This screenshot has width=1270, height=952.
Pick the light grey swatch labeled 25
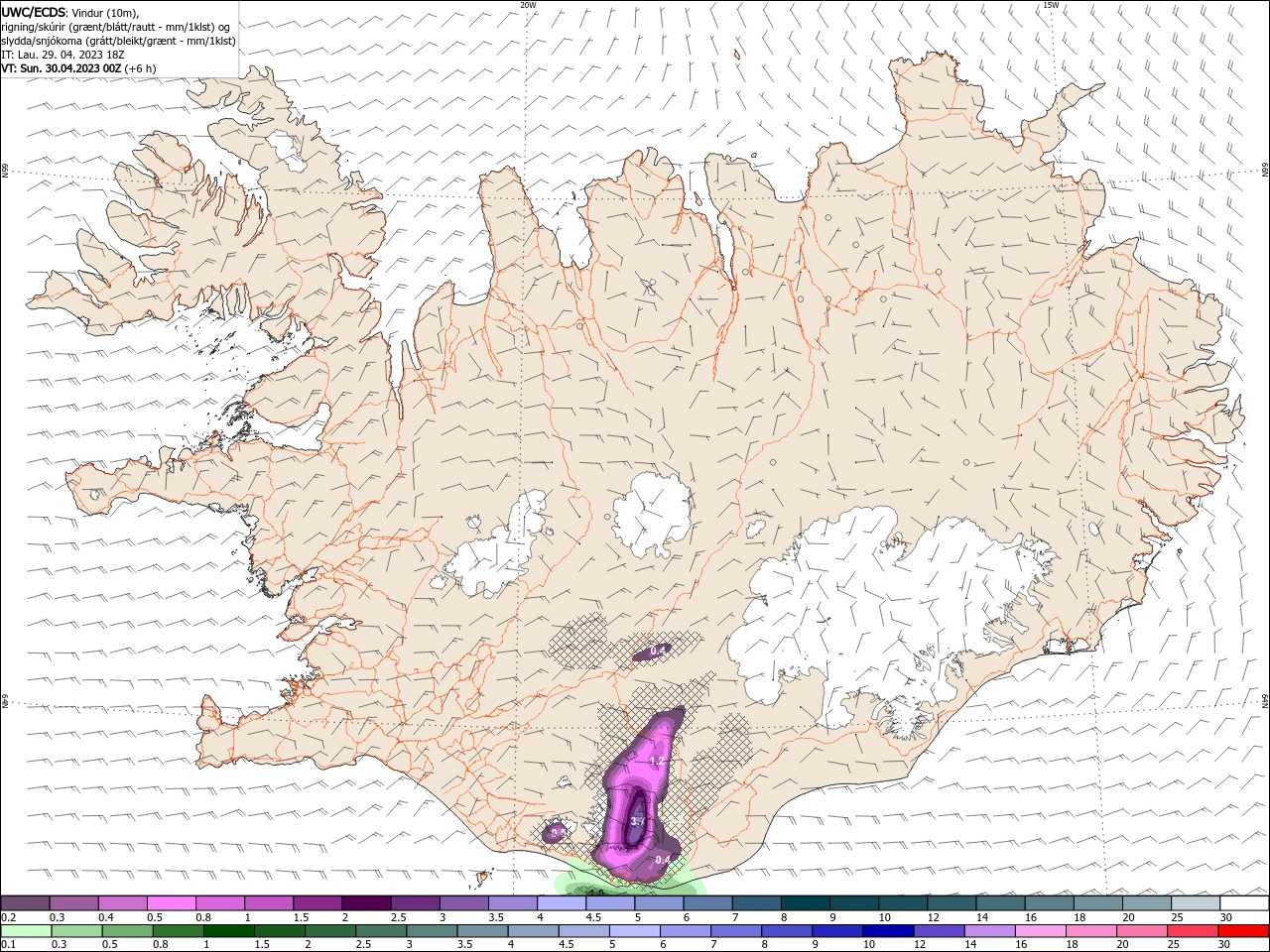coord(1196,903)
